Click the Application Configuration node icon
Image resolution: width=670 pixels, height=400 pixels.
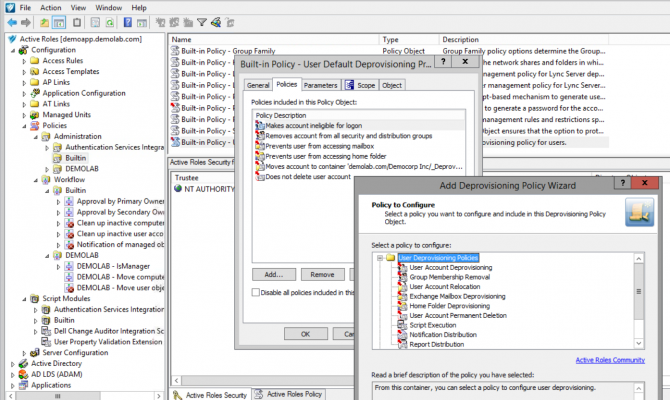(x=35, y=93)
